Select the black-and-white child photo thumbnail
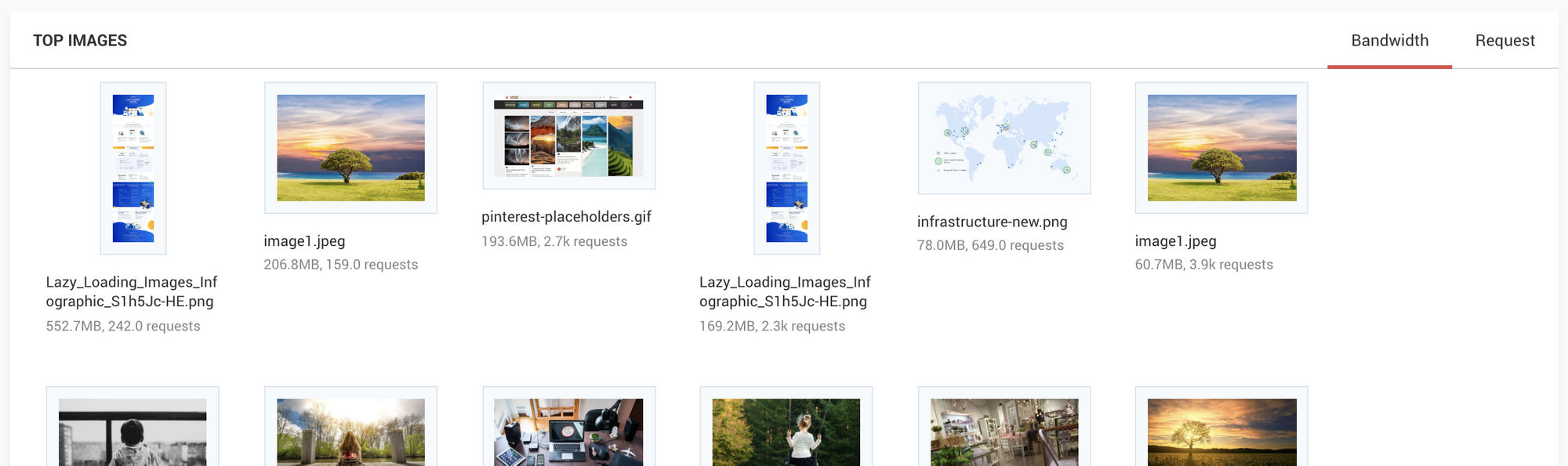The width and height of the screenshot is (1568, 466). (132, 426)
